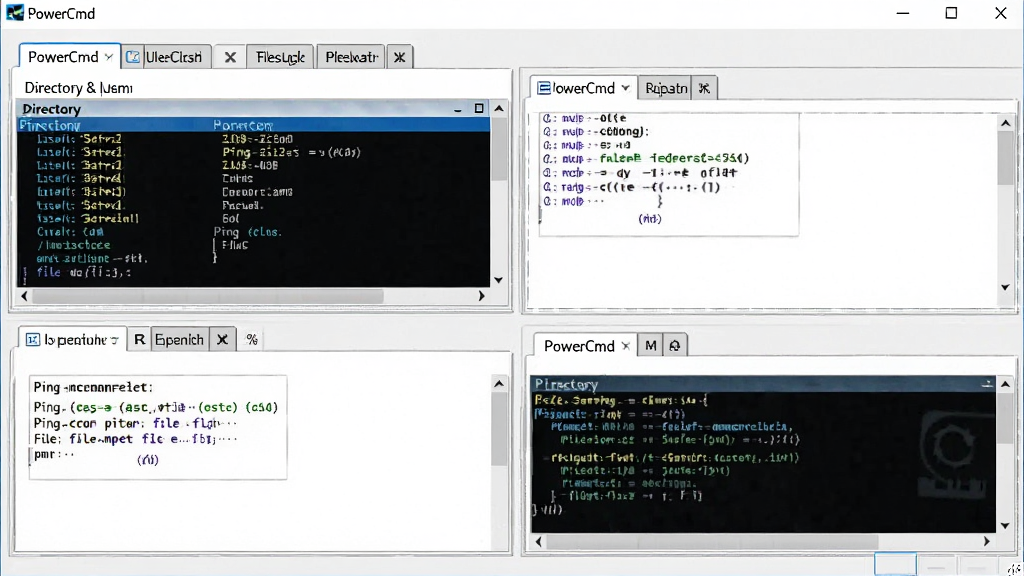Screen dimensions: 1024x576
Task: Open the dropdown arrow on the lopentuhe tab
Action: coord(114,340)
